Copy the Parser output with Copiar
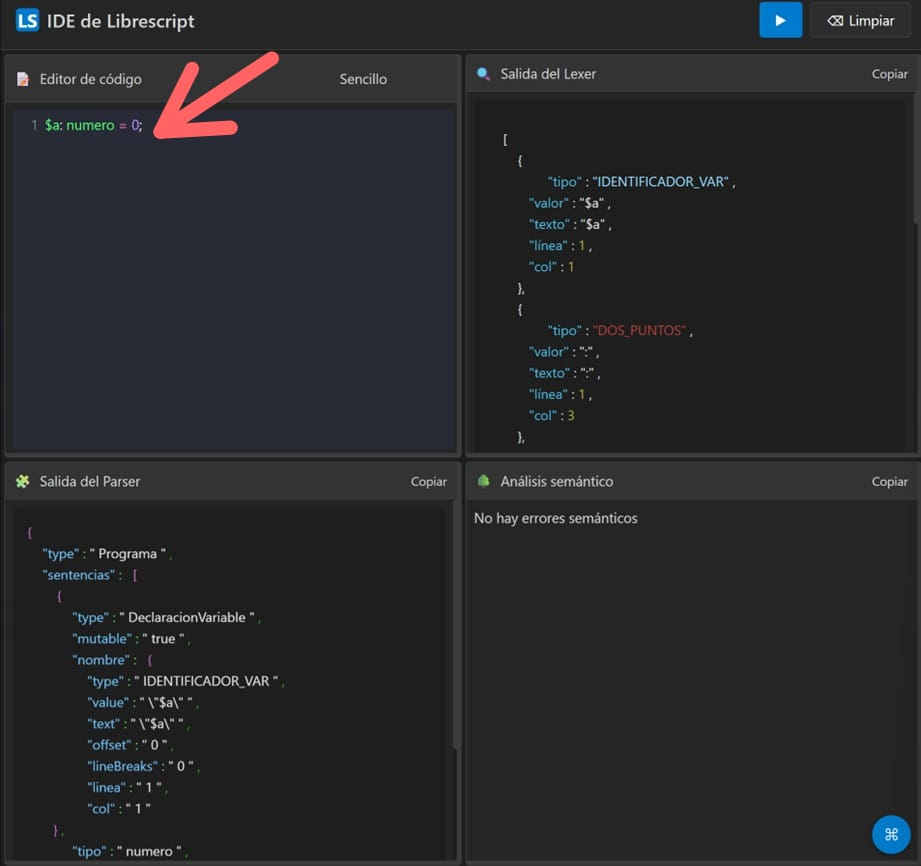This screenshot has width=921, height=866. coord(429,482)
